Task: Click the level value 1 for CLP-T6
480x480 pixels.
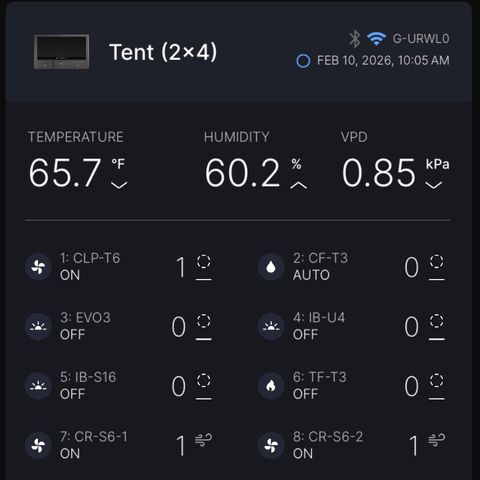Action: tap(180, 267)
